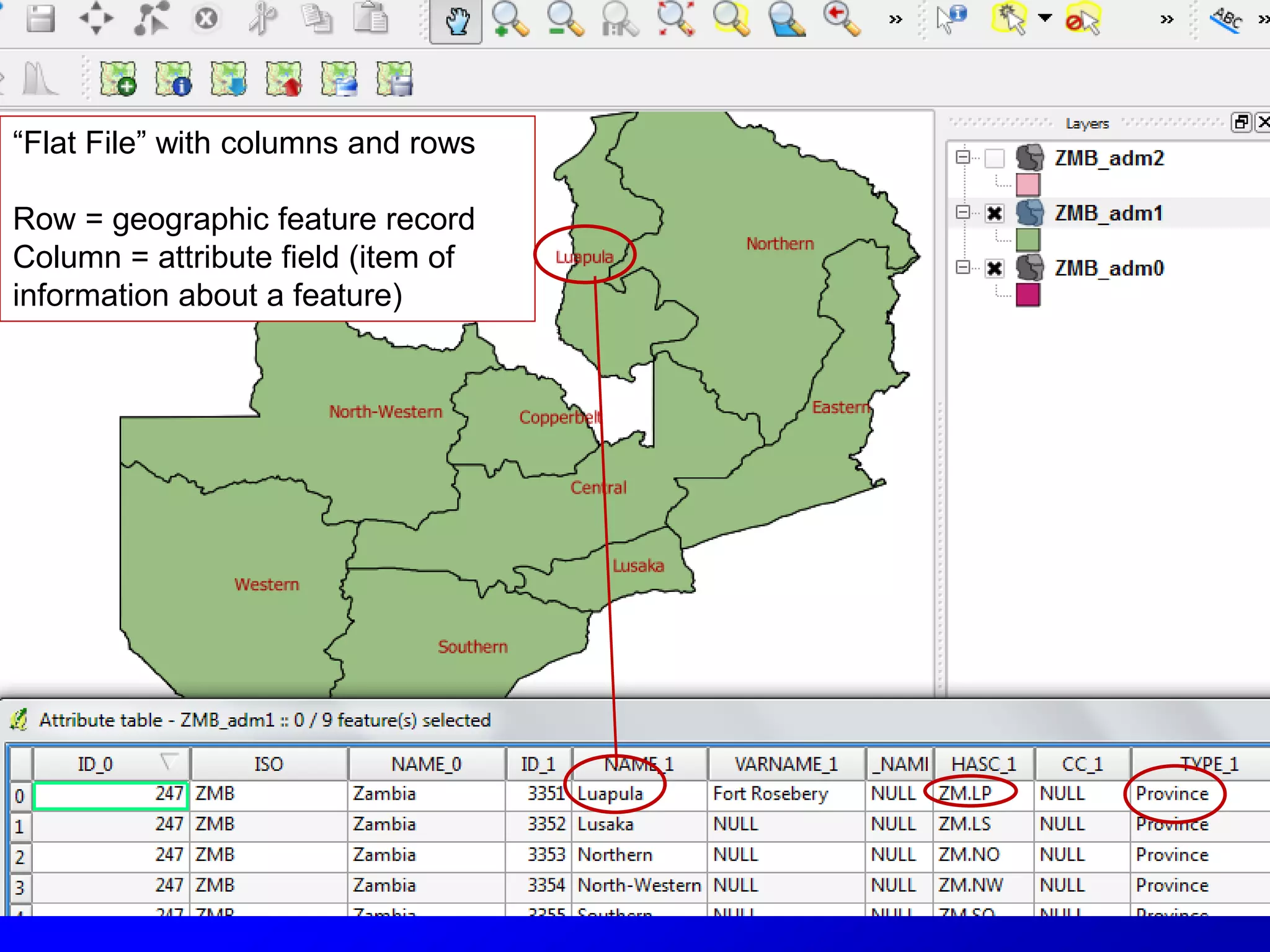Click the Fort Rosebery cell
This screenshot has width=1270, height=952.
786,795
